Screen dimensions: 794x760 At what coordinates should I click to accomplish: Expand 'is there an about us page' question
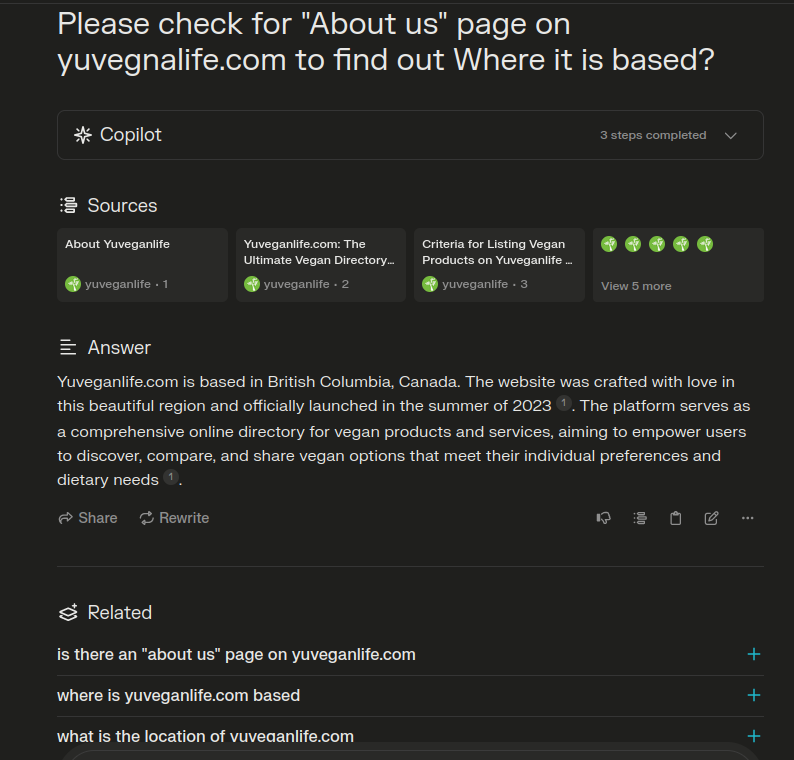click(x=753, y=654)
